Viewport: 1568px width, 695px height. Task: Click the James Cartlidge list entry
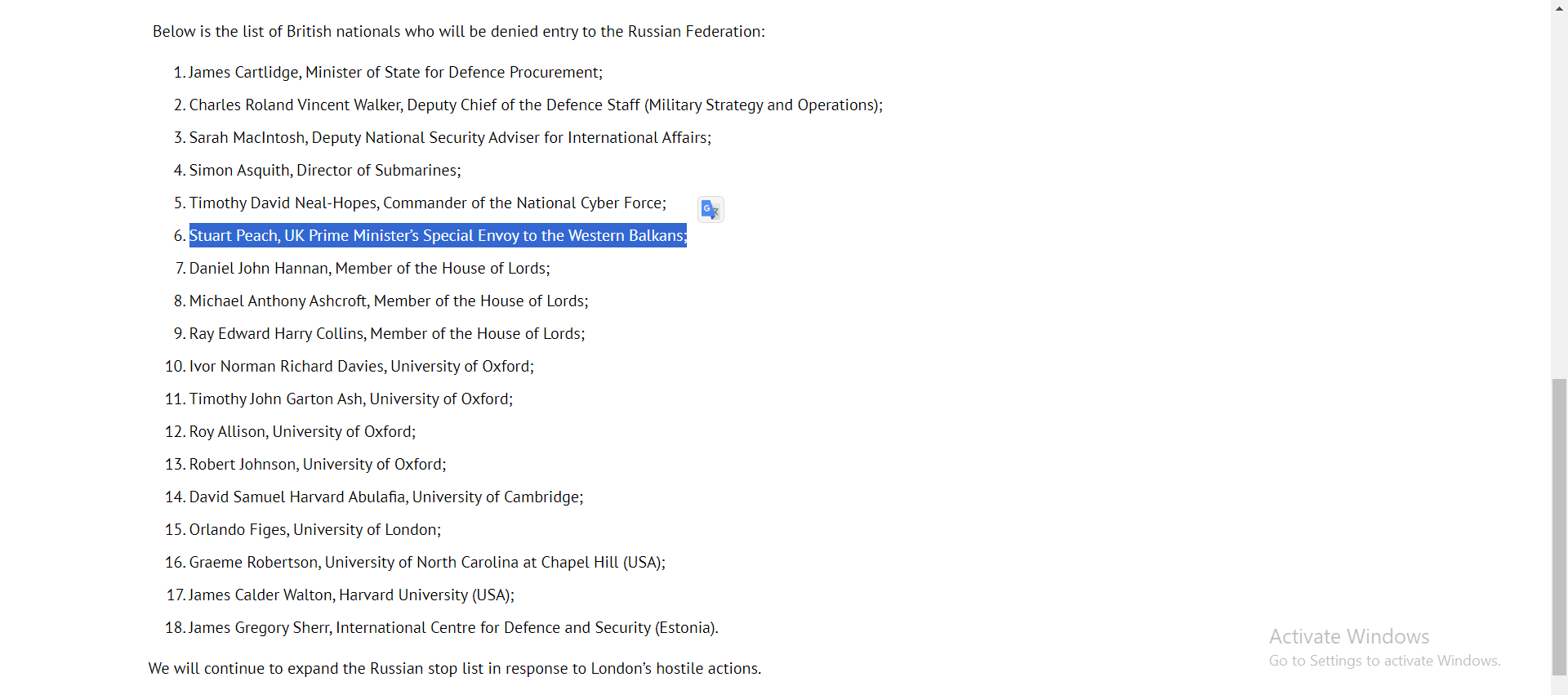395,73
